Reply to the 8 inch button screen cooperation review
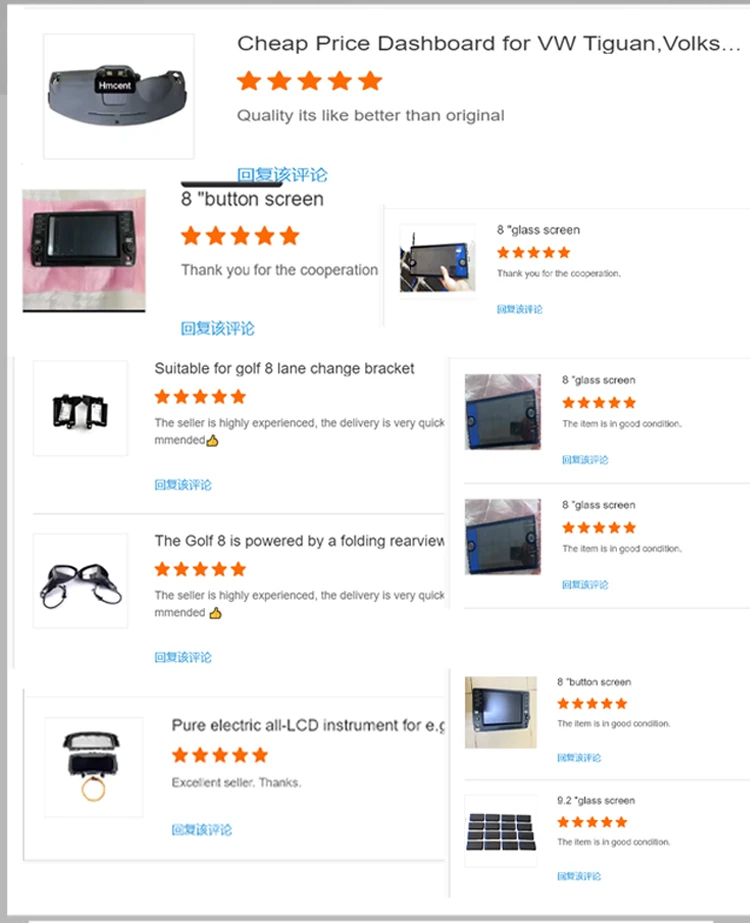 point(217,328)
